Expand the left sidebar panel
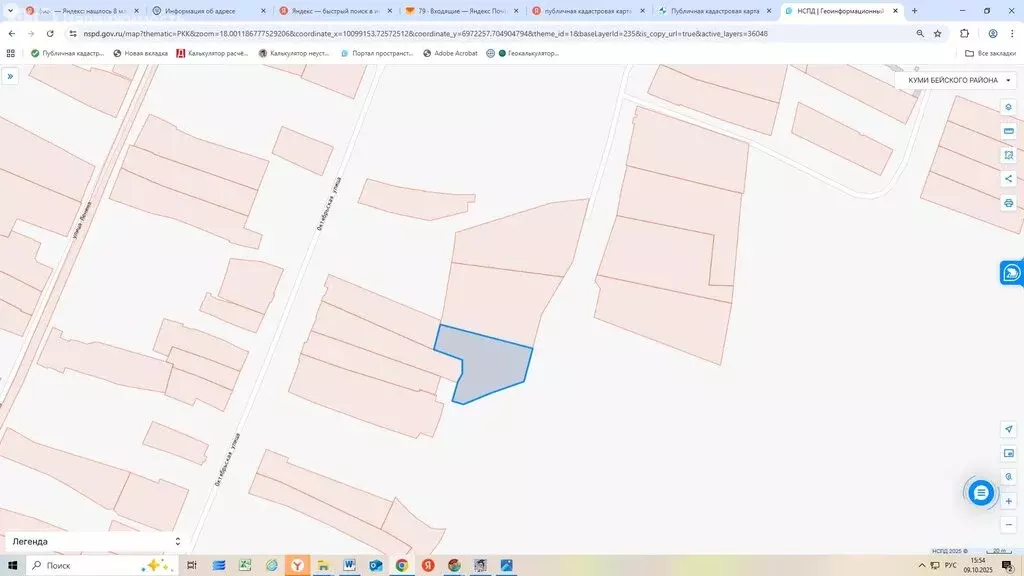This screenshot has width=1024, height=576. pos(10,76)
